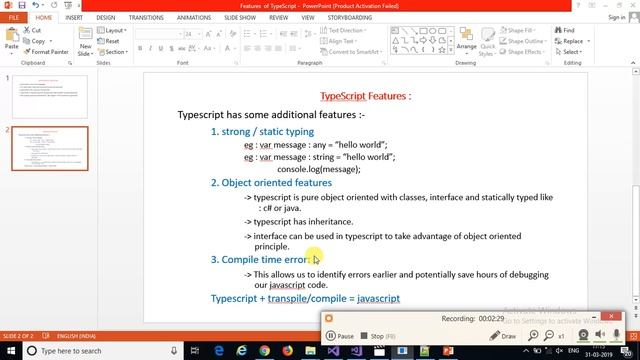Start slideshow from beginning via quick access icon
This screenshot has width=640, height=360.
tap(68, 5)
